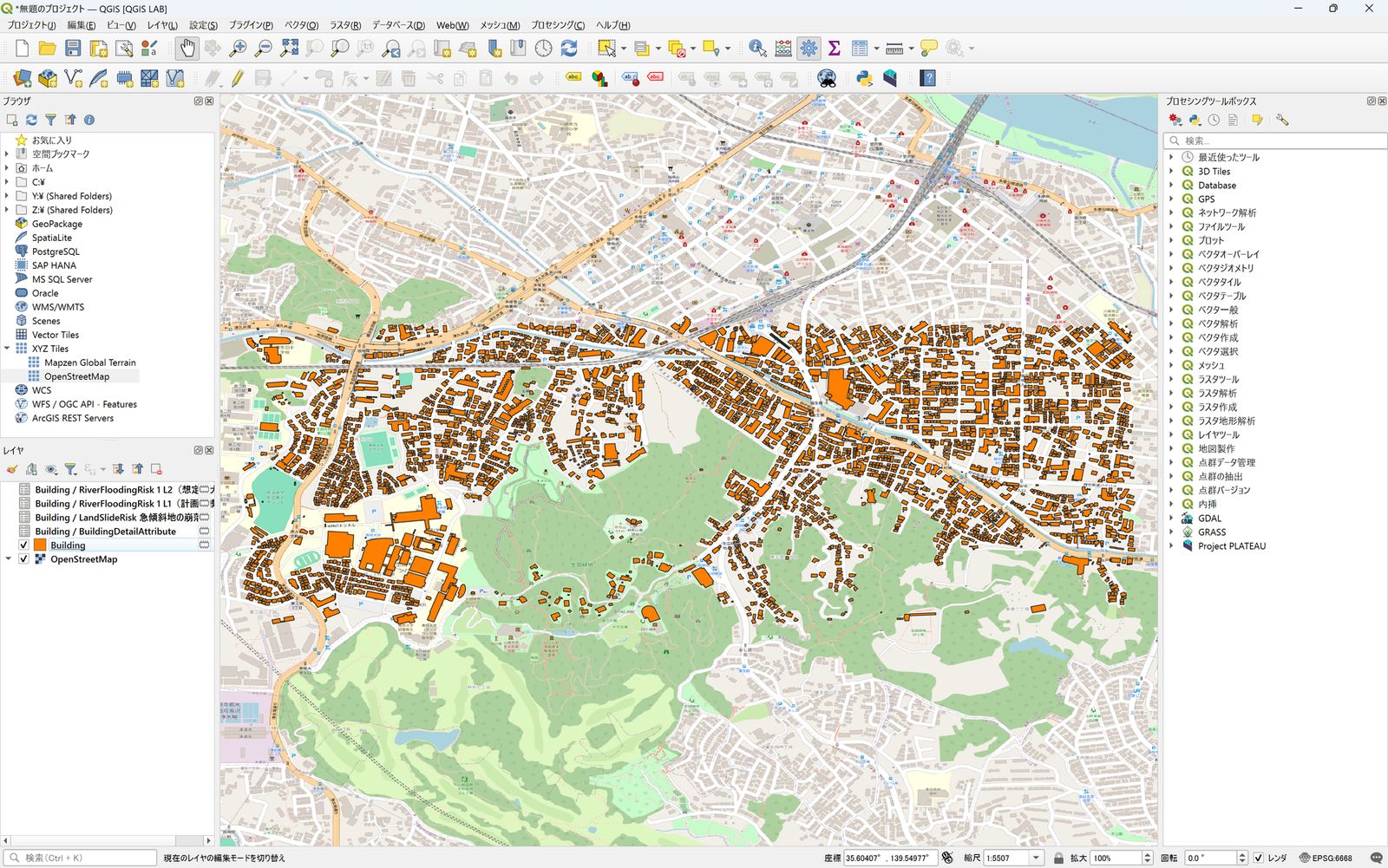This screenshot has width=1388, height=868.
Task: Uncheck the orange Building layer visibility
Action: 23,545
